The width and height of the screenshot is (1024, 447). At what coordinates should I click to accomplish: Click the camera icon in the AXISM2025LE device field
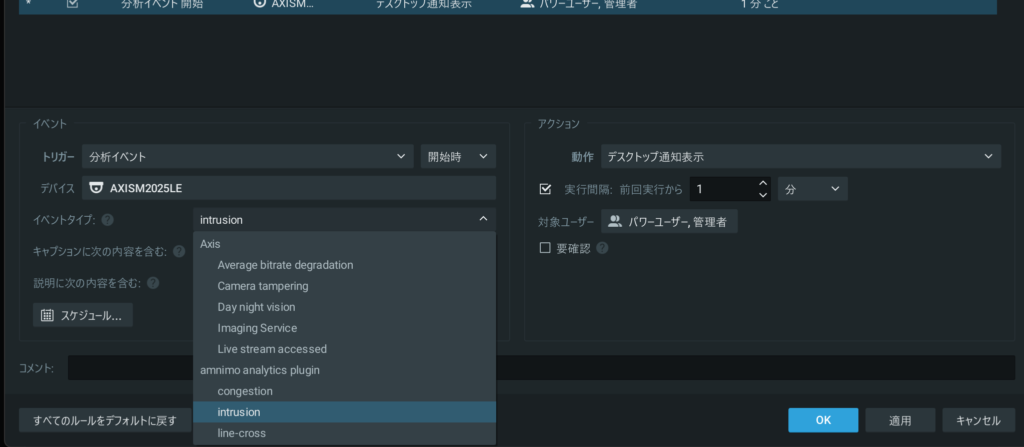click(96, 188)
